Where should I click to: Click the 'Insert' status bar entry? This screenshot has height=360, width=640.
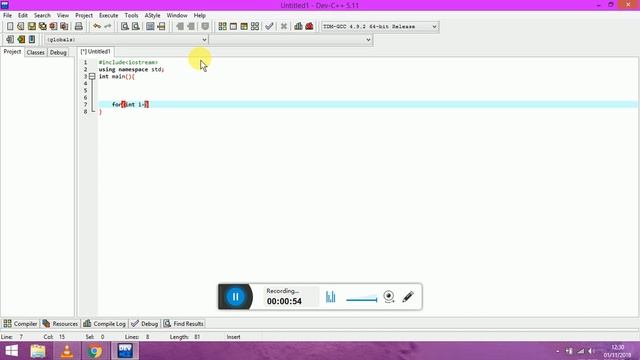tap(233, 337)
